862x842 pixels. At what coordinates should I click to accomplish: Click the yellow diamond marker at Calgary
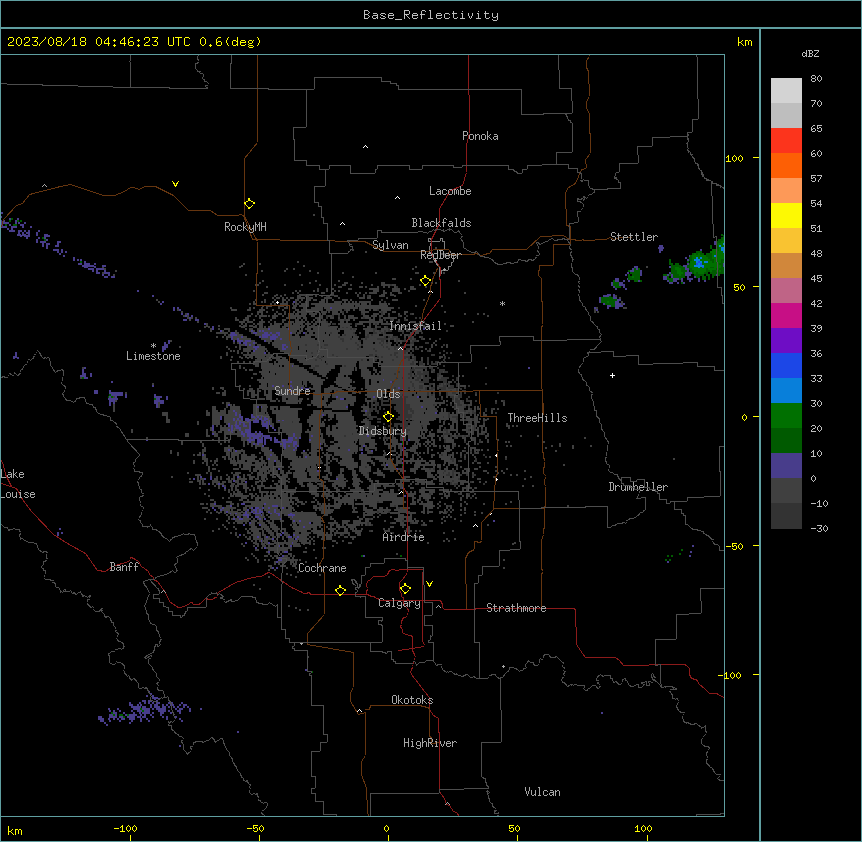click(x=405, y=589)
